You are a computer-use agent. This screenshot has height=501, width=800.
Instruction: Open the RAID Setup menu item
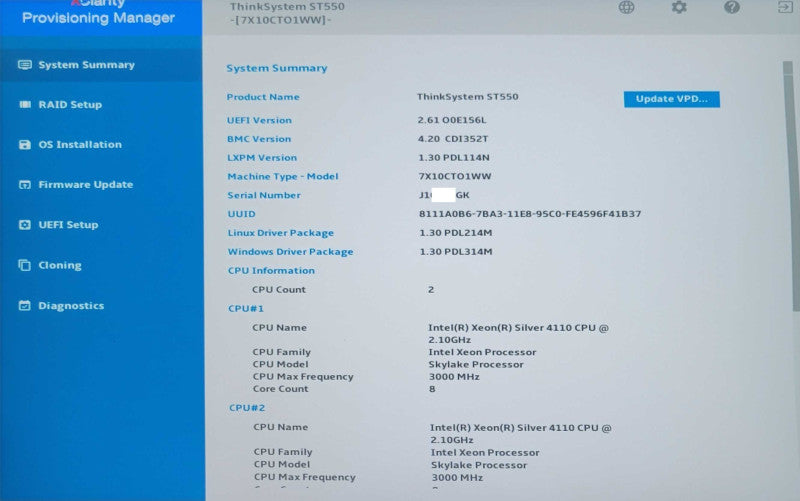70,105
